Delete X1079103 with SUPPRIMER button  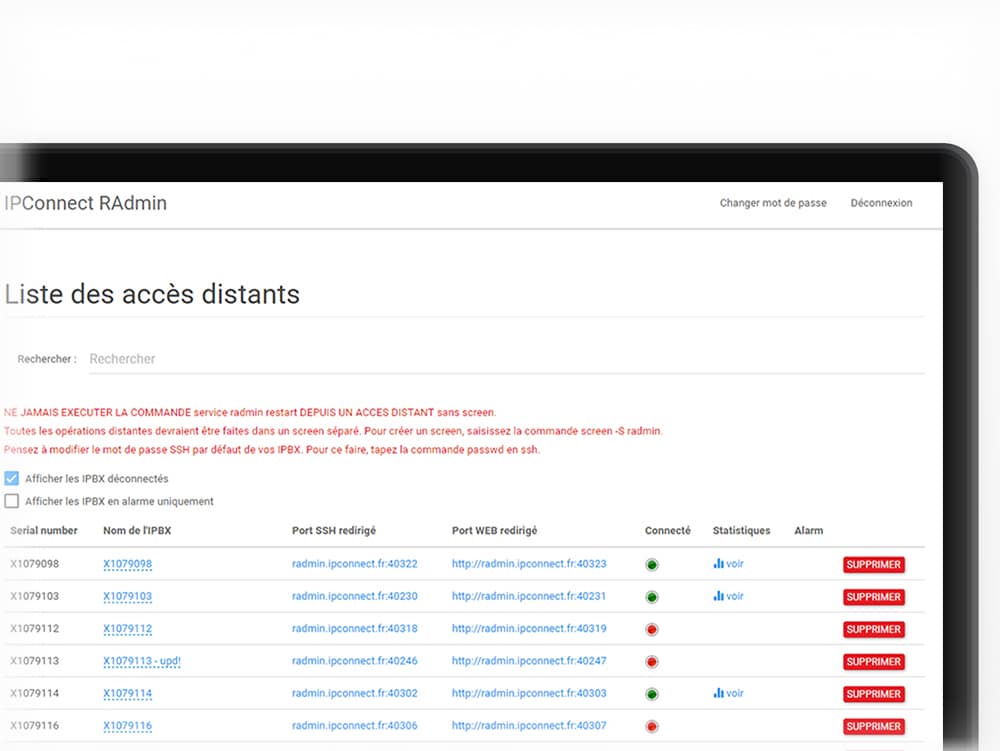click(874, 597)
